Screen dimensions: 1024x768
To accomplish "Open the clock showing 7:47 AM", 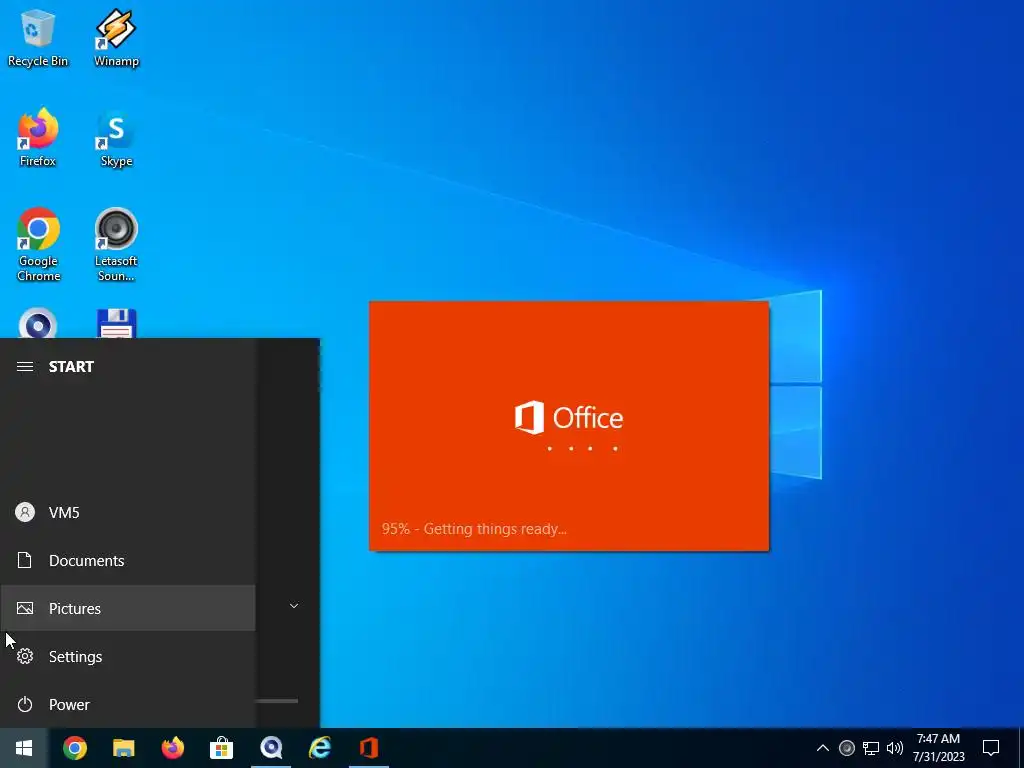I will pyautogui.click(x=938, y=748).
